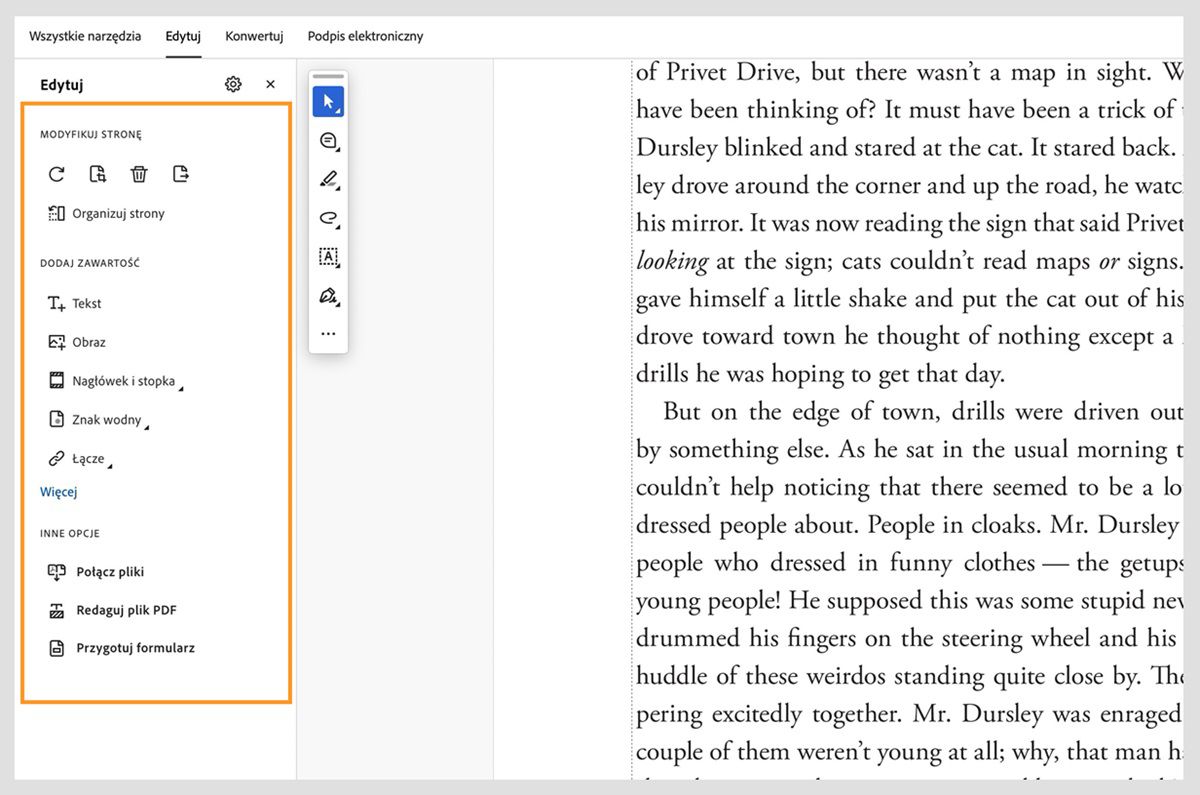Select the text box tool
1200x795 pixels.
click(328, 257)
